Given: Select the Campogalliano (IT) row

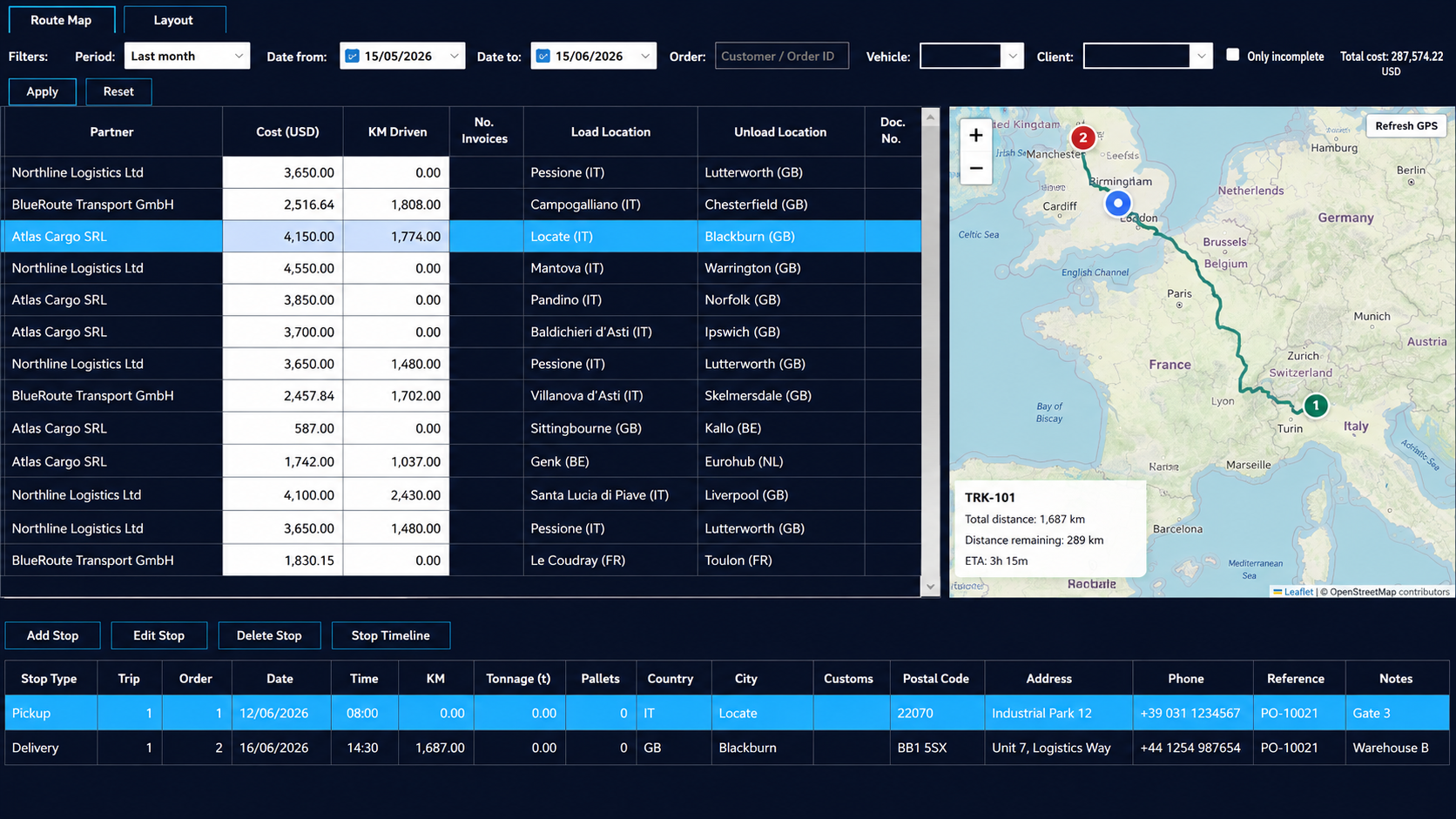Looking at the screenshot, I should click(462, 205).
